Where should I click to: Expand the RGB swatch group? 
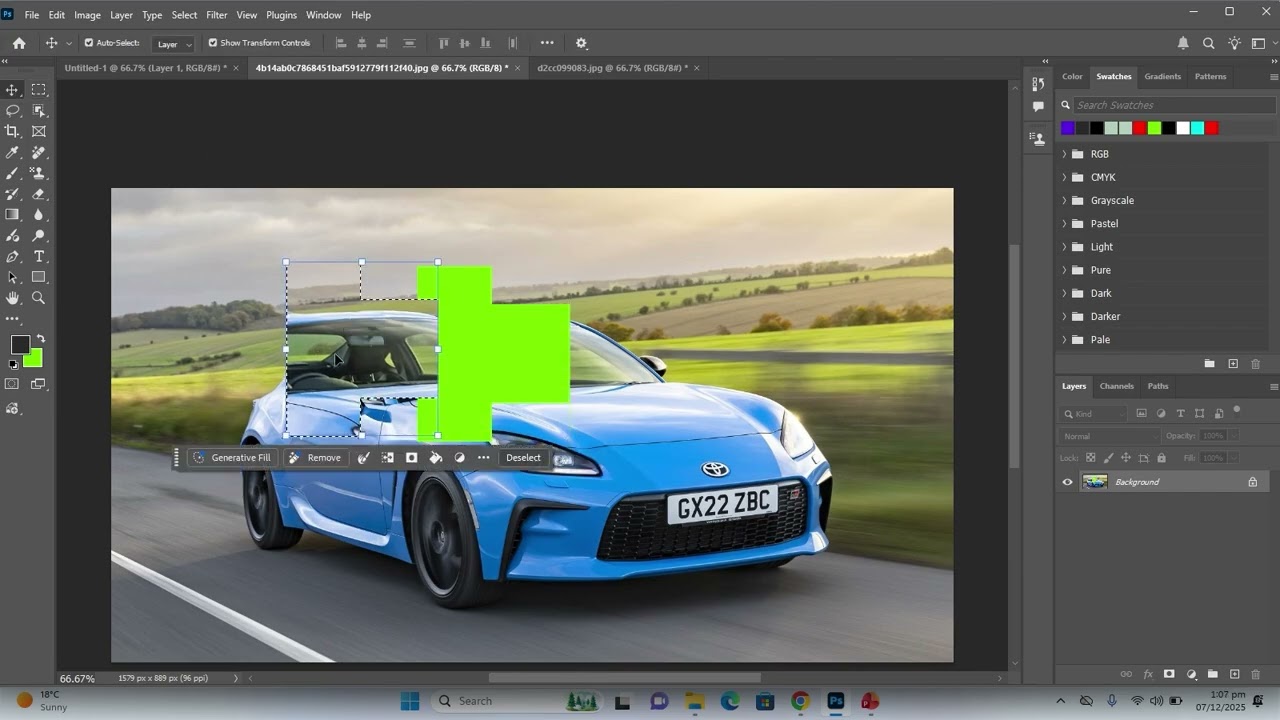(1064, 154)
